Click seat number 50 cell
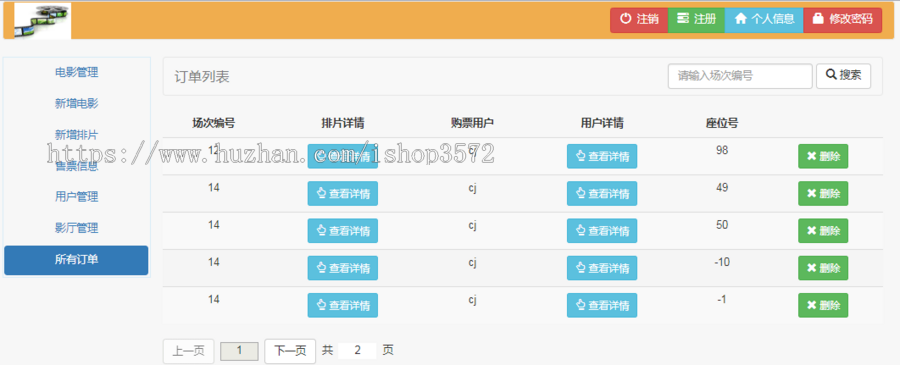 (722, 225)
